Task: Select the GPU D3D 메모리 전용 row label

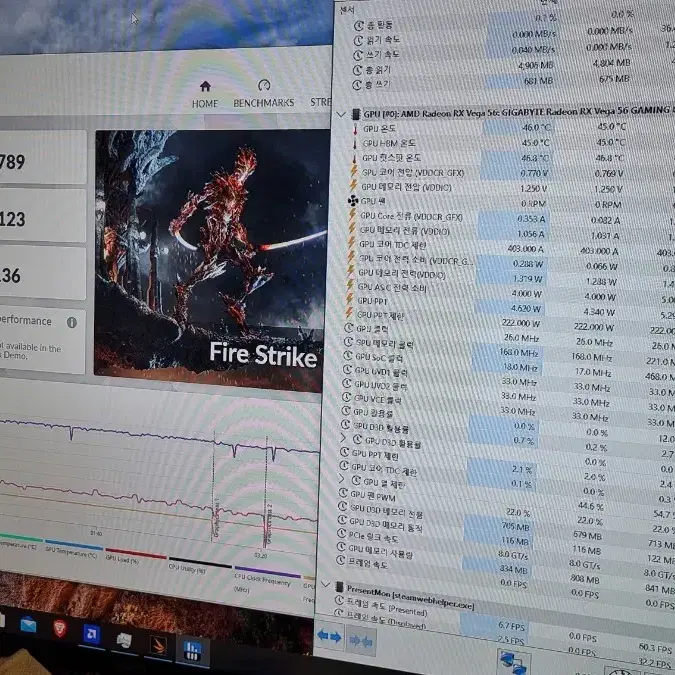Action: pos(386,511)
